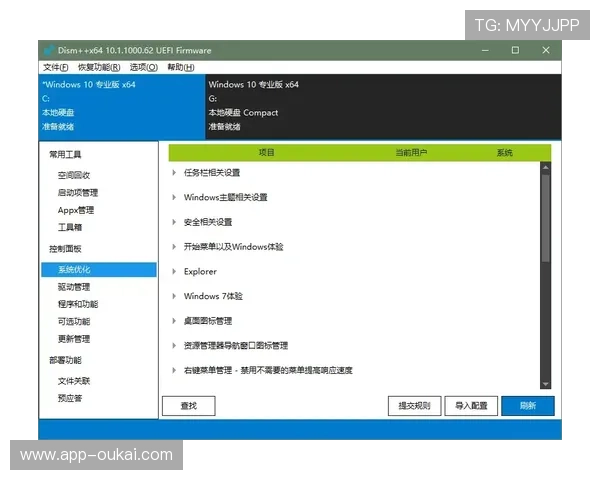Click the 桌面图标管理 row label
The width and height of the screenshot is (600, 480).
pos(208,321)
